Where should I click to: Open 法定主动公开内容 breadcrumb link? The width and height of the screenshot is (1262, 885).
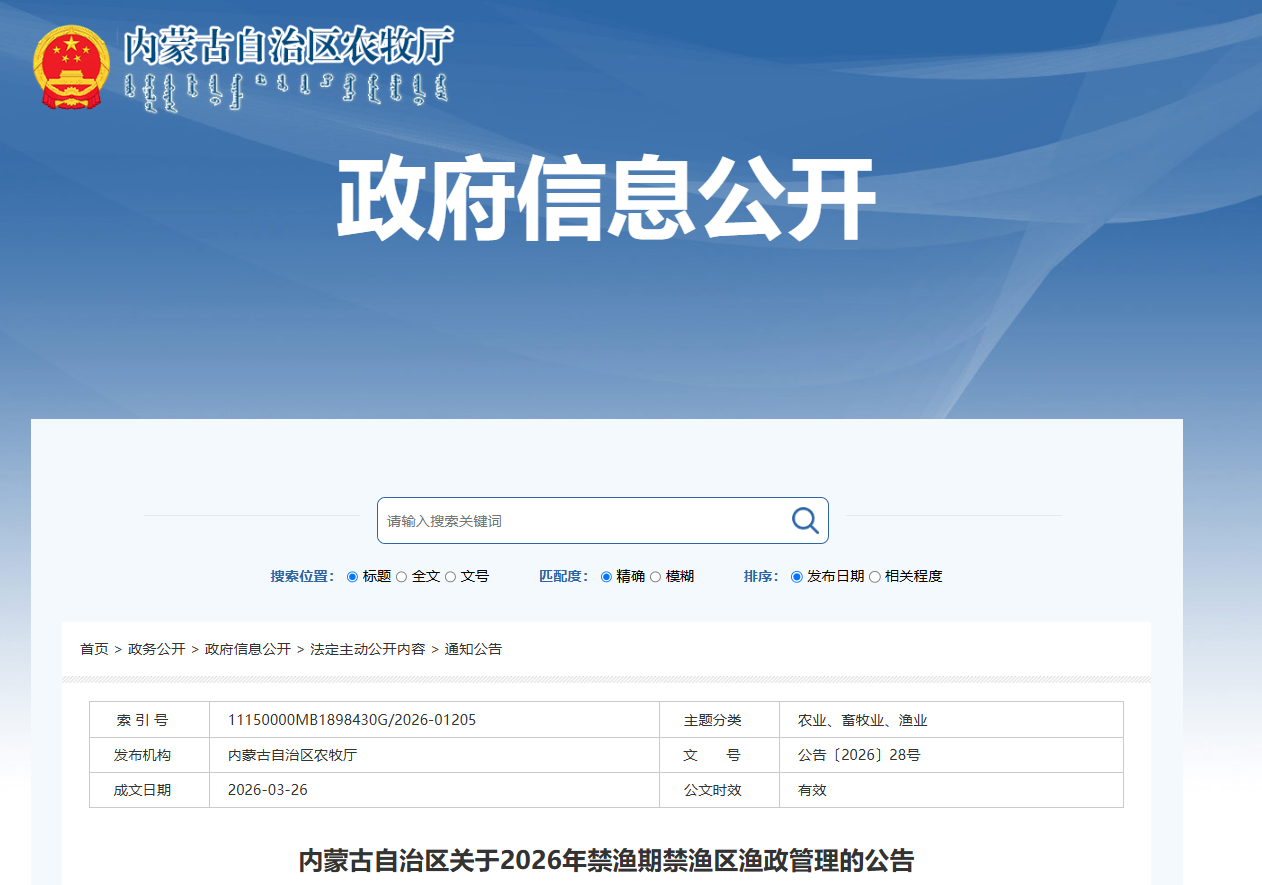[x=367, y=649]
